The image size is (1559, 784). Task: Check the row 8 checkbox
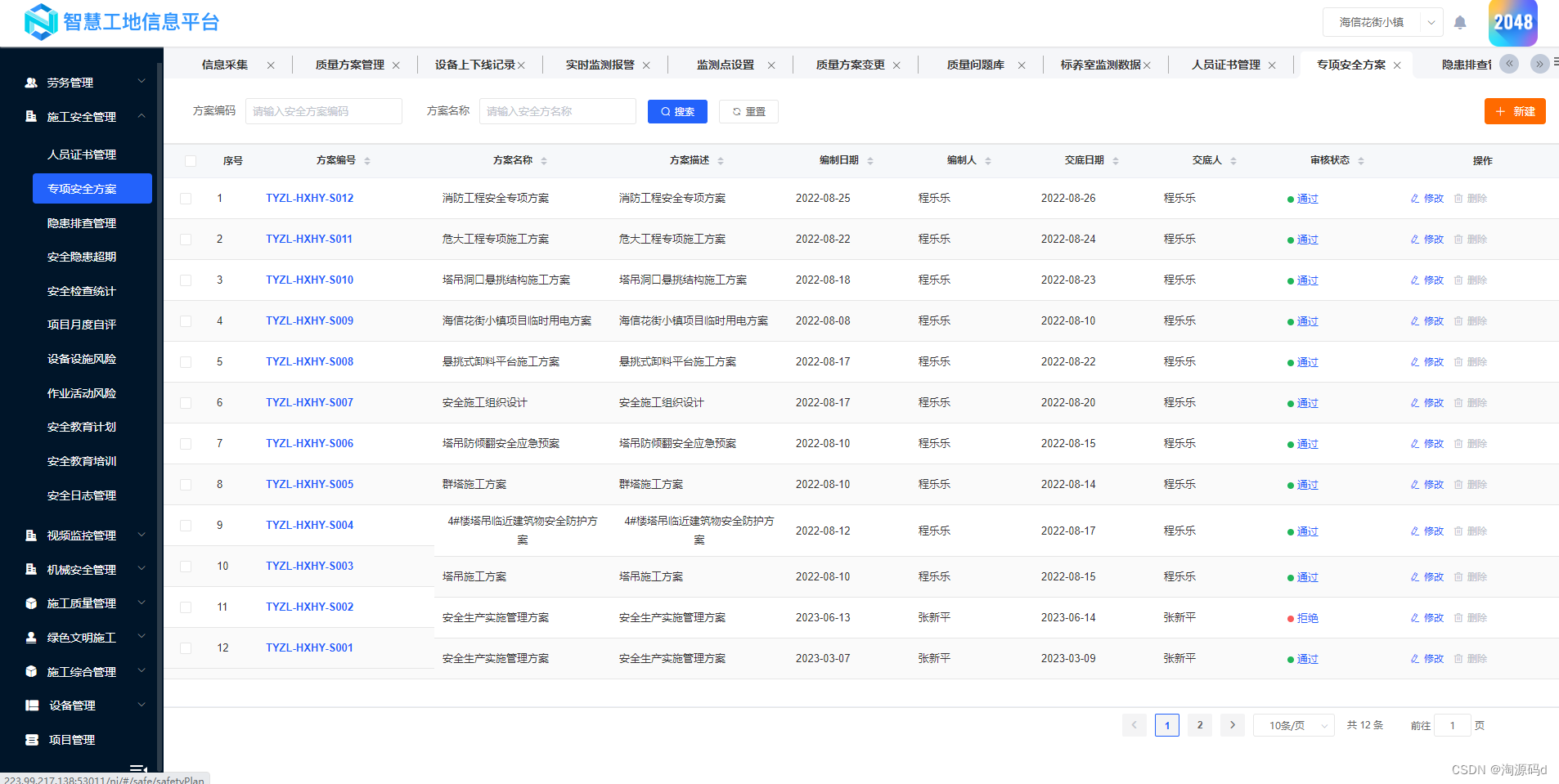(x=186, y=485)
